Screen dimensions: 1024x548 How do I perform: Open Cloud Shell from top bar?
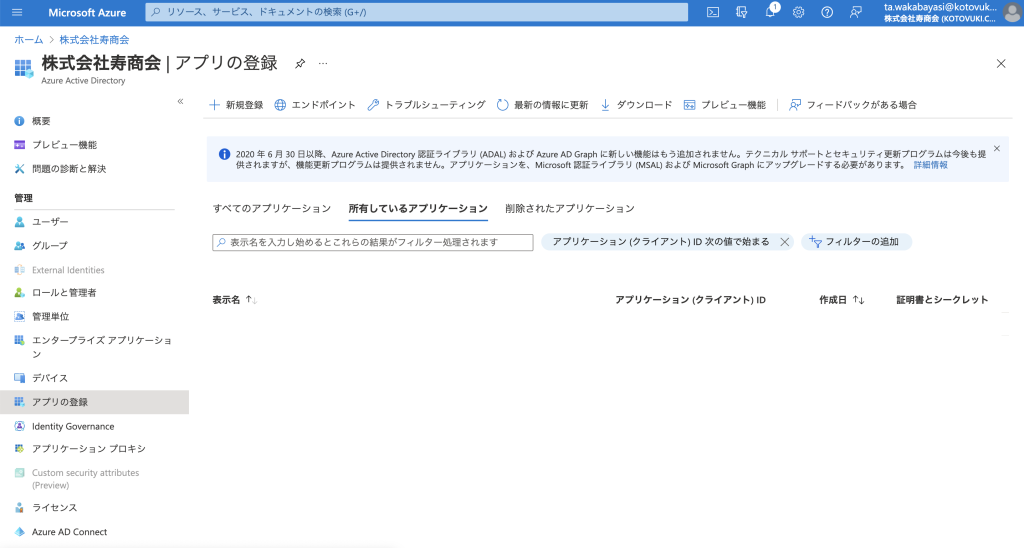tap(713, 12)
